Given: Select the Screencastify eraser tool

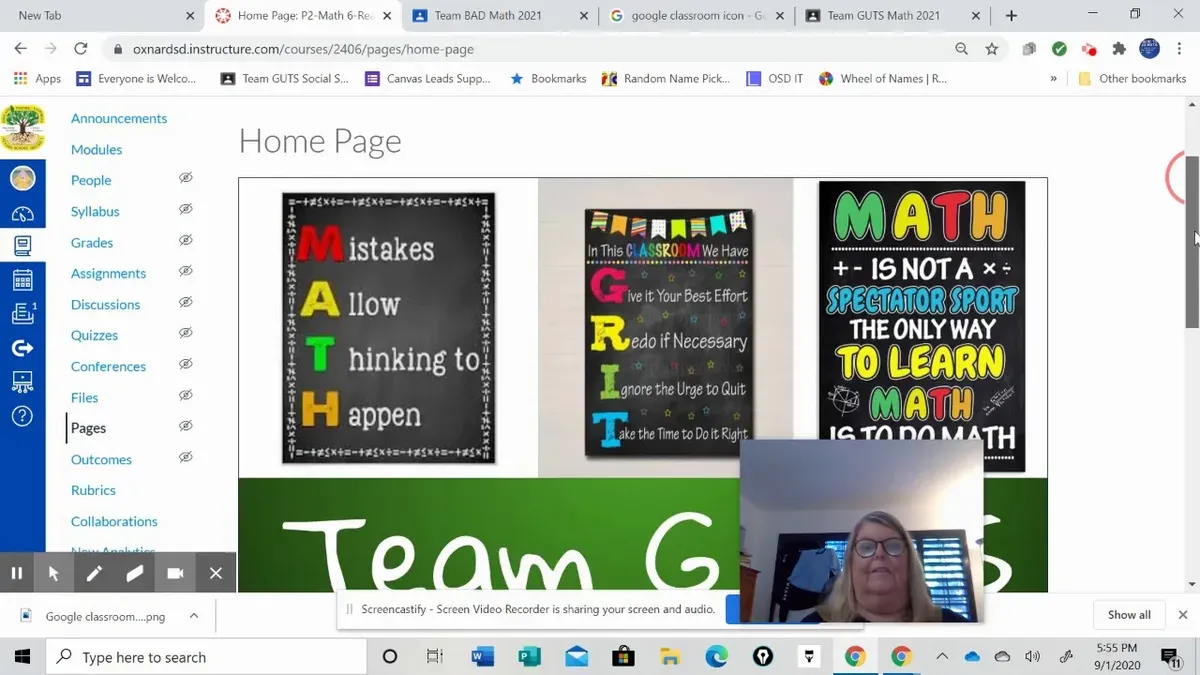Looking at the screenshot, I should pos(135,573).
